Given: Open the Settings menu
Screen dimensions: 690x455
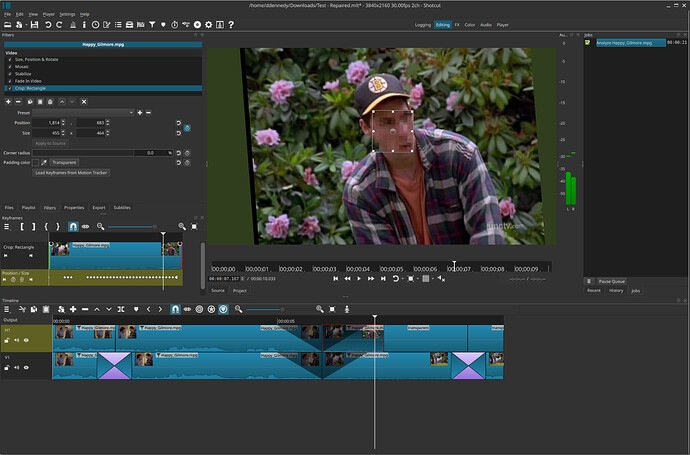Looking at the screenshot, I should pos(67,14).
